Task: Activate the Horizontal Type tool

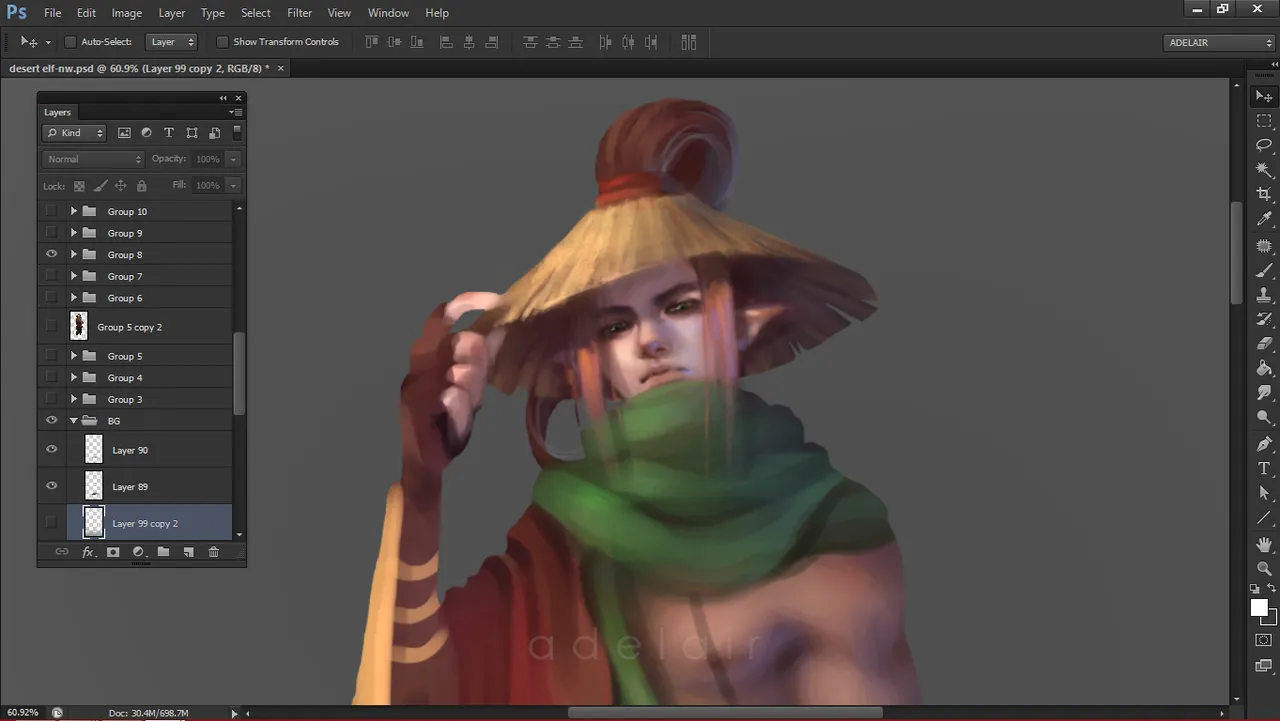Action: point(1264,468)
